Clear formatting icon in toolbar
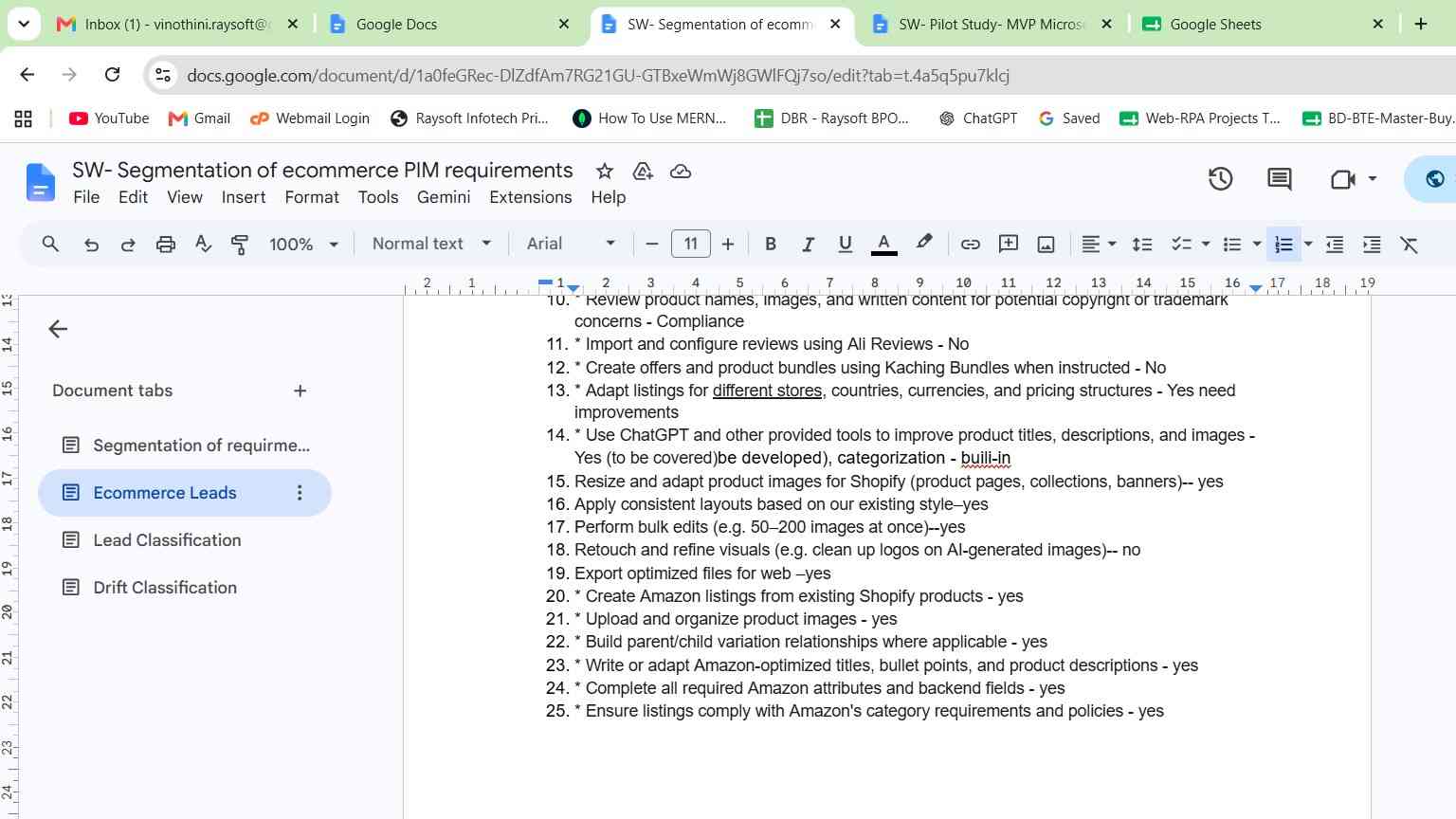 [1409, 244]
